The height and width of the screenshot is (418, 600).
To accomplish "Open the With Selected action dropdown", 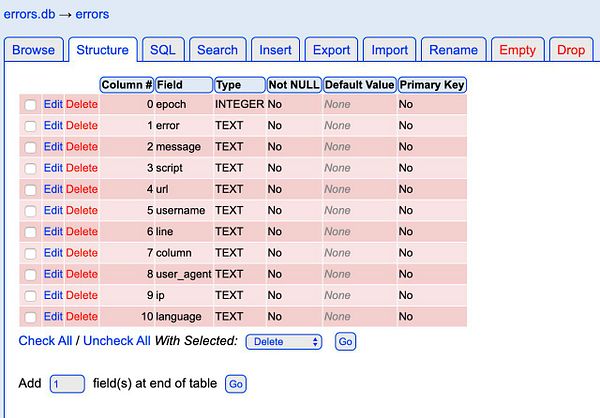I will 284,341.
